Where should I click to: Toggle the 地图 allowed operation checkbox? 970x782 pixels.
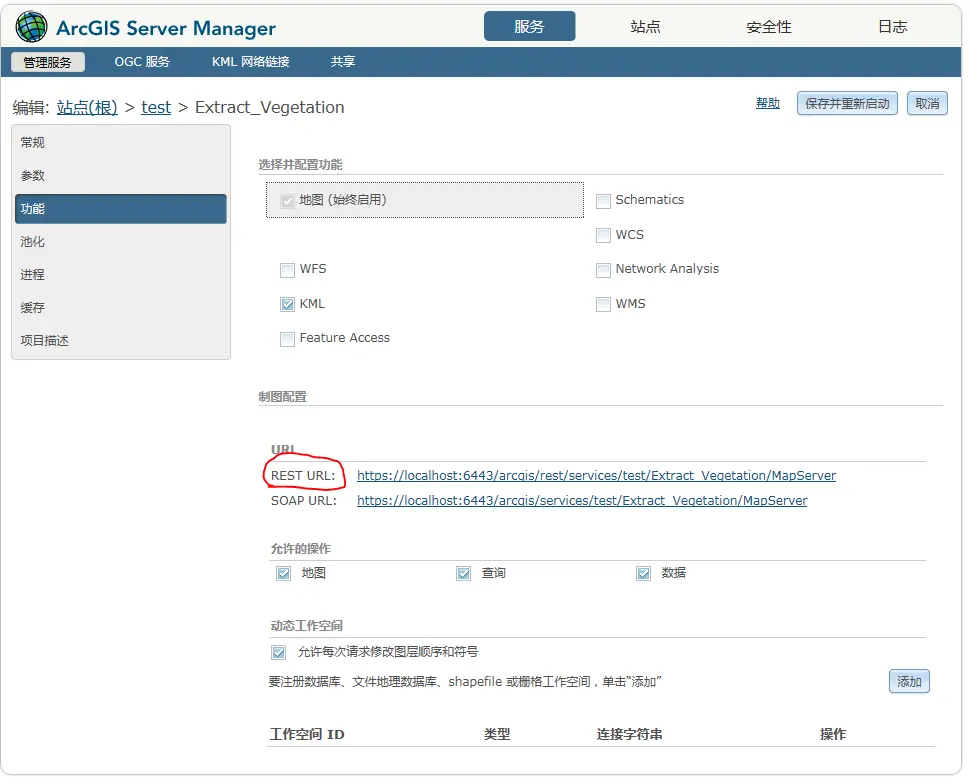coord(283,574)
